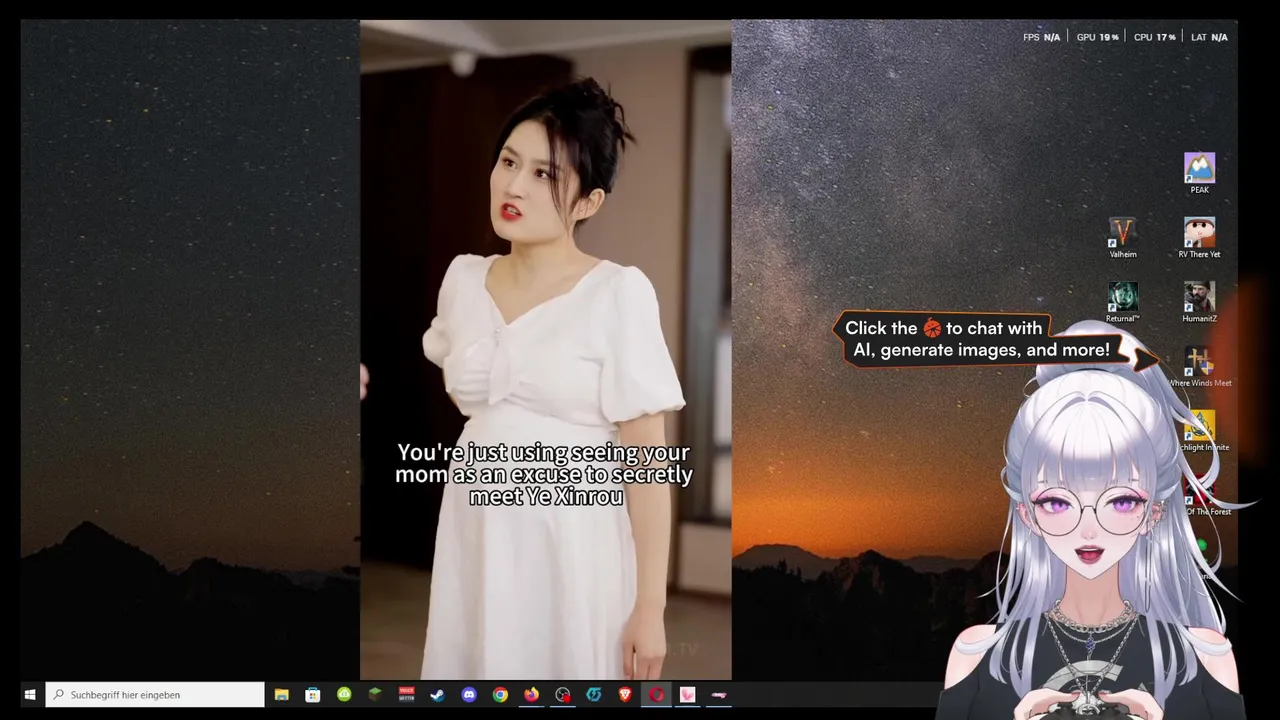The image size is (1280, 720).
Task: Open Steam from the taskbar
Action: pos(438,695)
